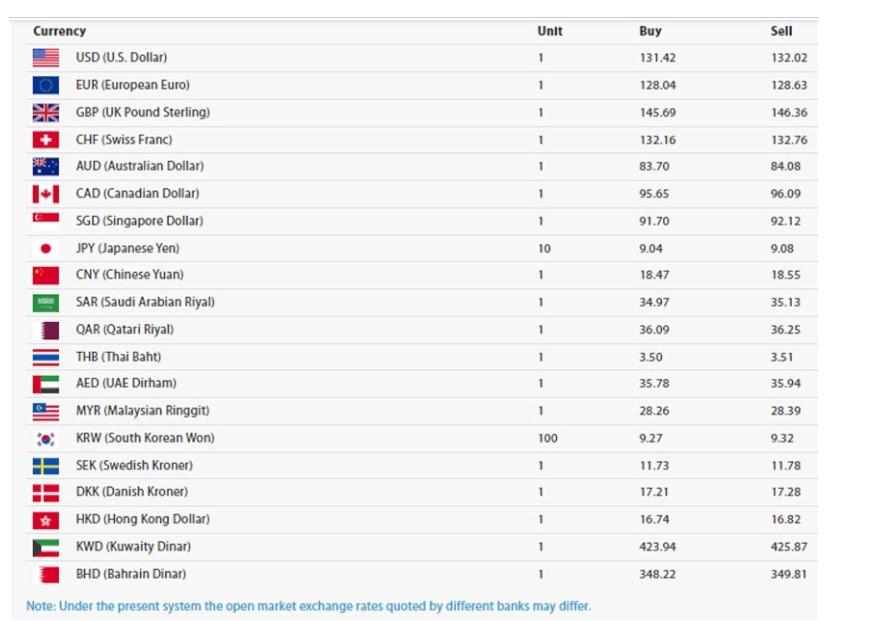Click the KWD (Kuwaity Dinar) label
Screen dimensions: 869x621
(133, 547)
